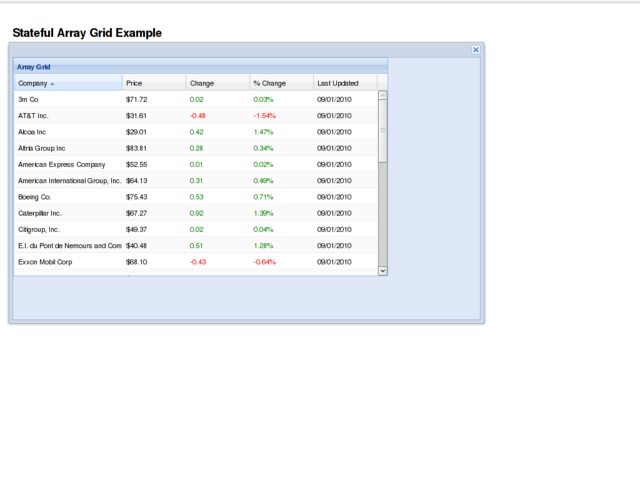The width and height of the screenshot is (640, 480).
Task: Click the change value 0.28
Action: tap(196, 148)
